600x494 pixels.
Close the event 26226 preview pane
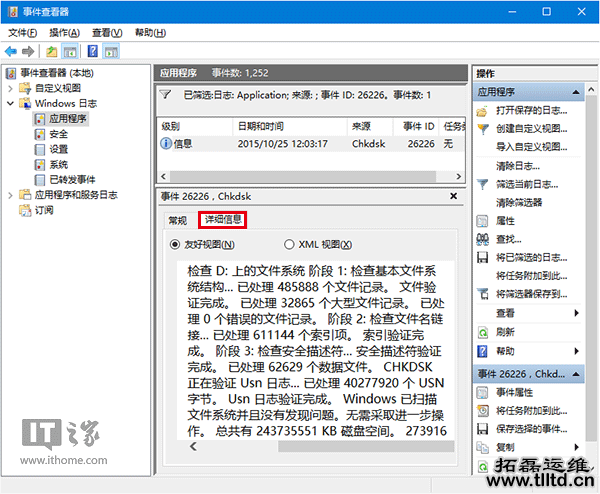453,196
